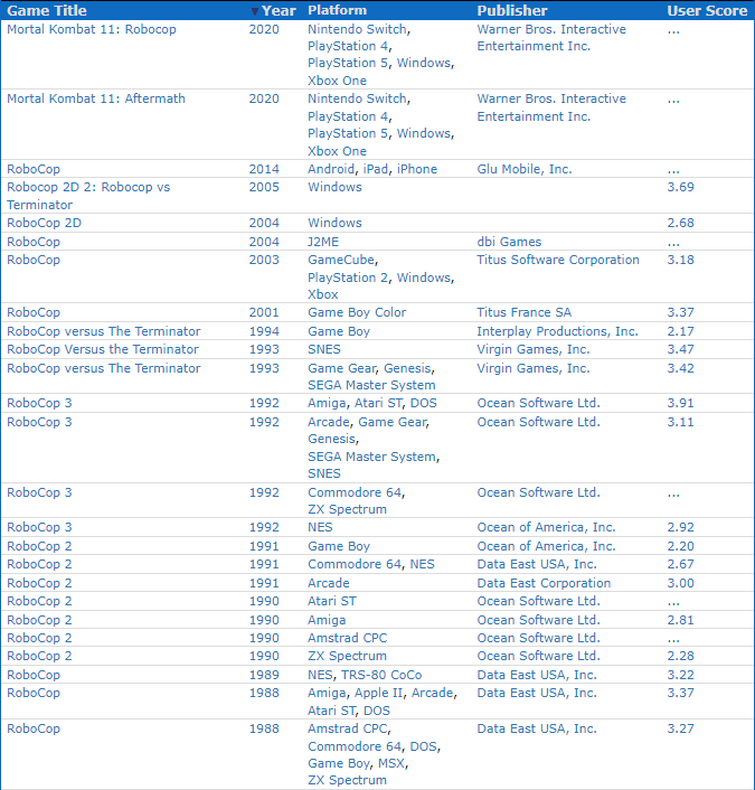The image size is (755, 790).
Task: Click the 1989 year cell
Action: [264, 675]
